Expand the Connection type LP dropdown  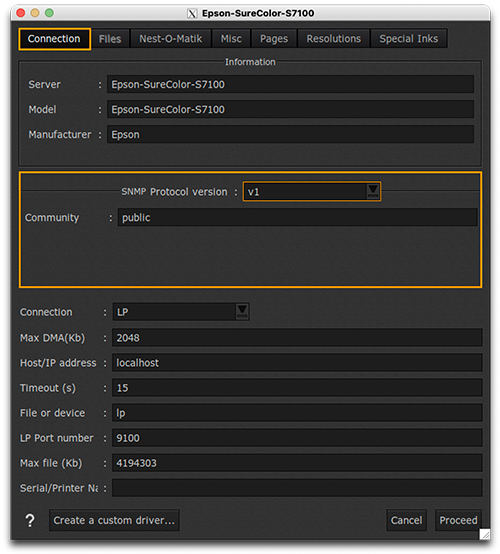tap(181, 312)
